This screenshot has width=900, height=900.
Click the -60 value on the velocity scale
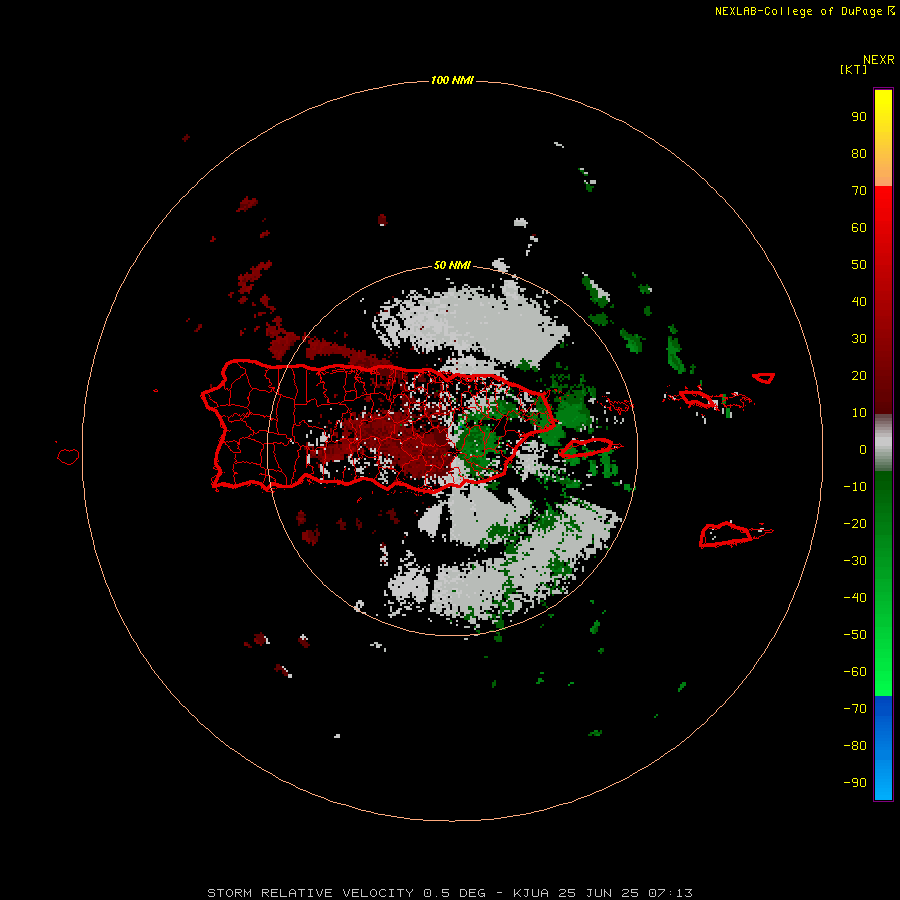[x=855, y=672]
